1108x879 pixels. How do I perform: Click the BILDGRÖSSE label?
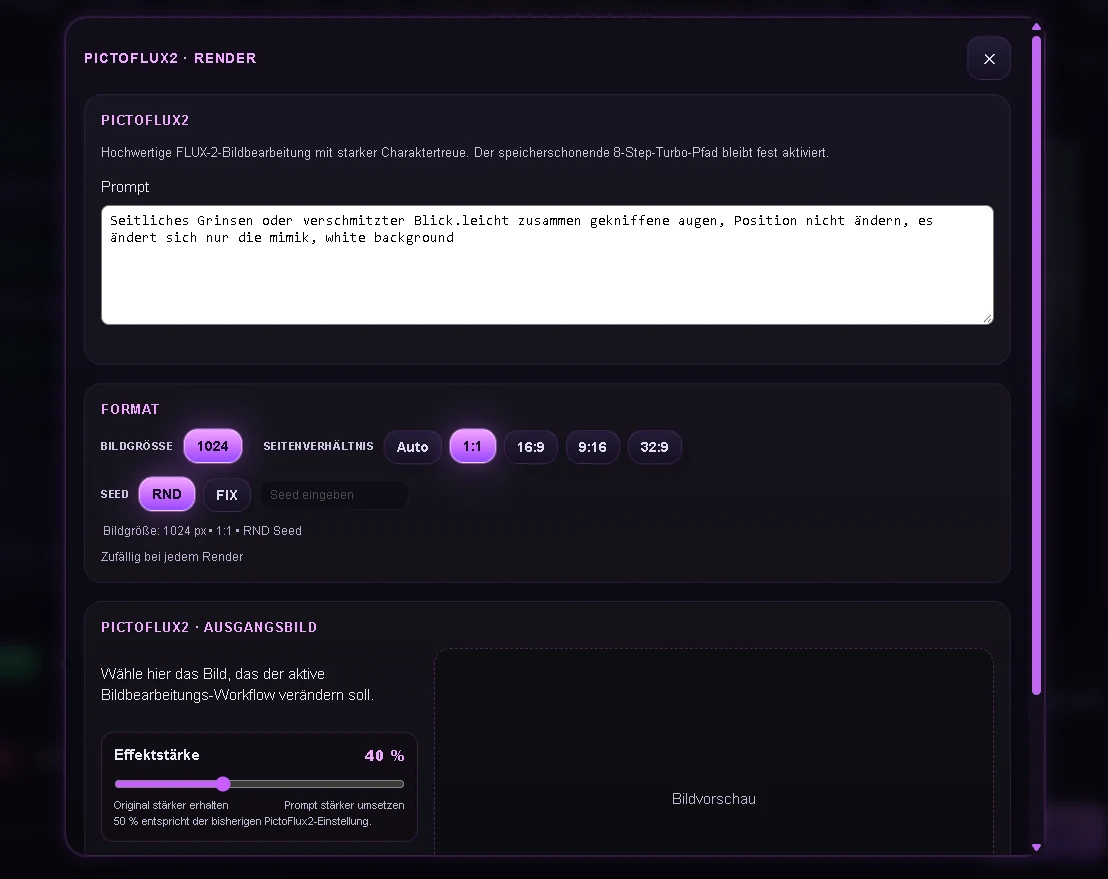(x=136, y=447)
